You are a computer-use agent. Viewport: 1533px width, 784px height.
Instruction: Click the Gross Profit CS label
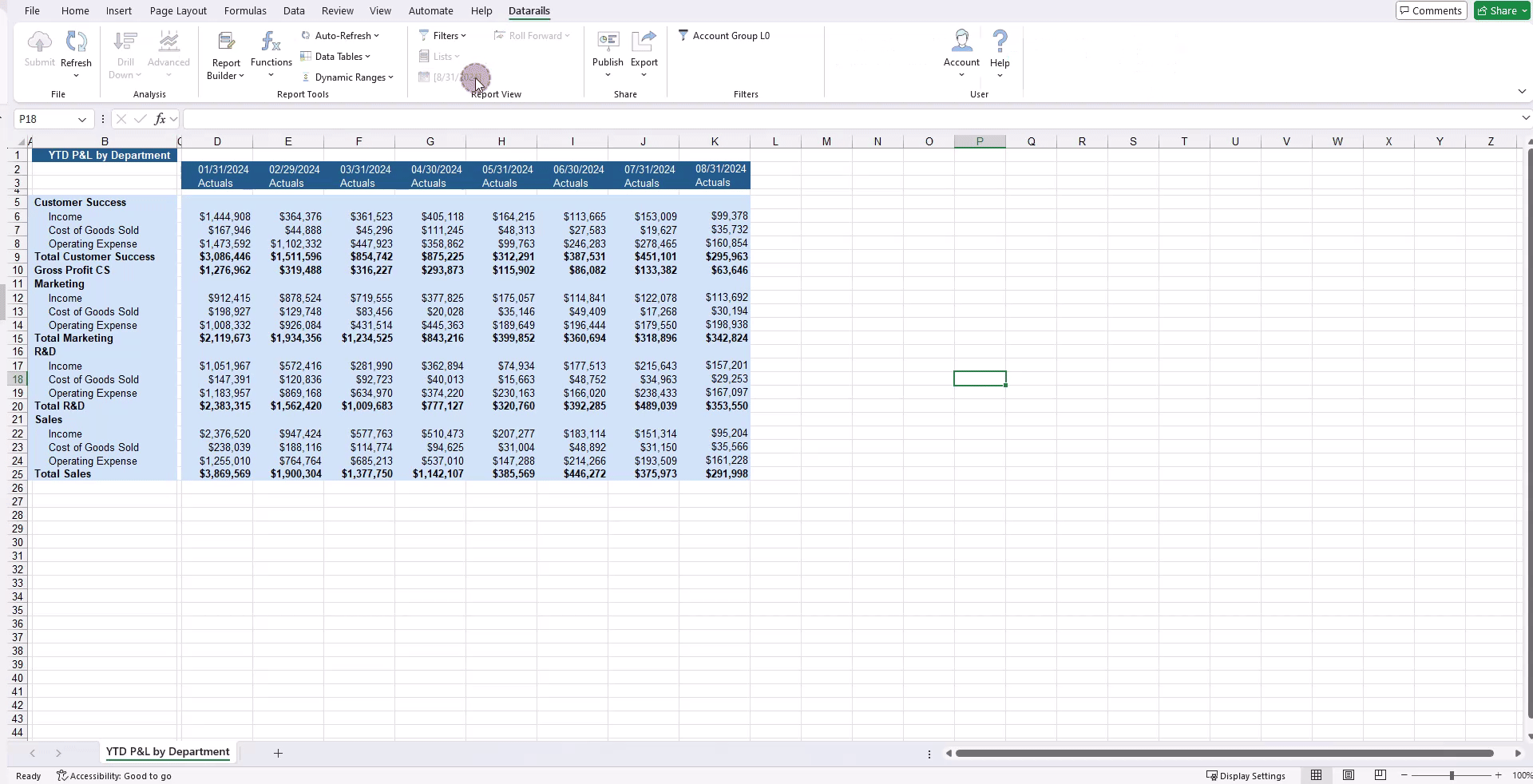[x=72, y=271]
